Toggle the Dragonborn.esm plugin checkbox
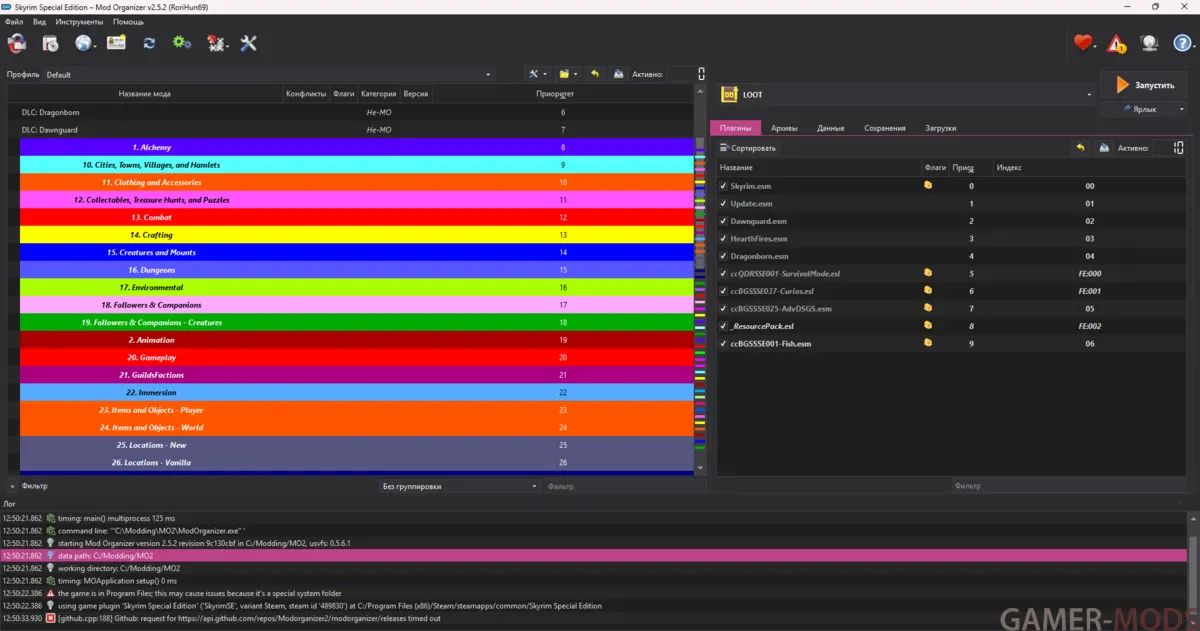 (724, 256)
